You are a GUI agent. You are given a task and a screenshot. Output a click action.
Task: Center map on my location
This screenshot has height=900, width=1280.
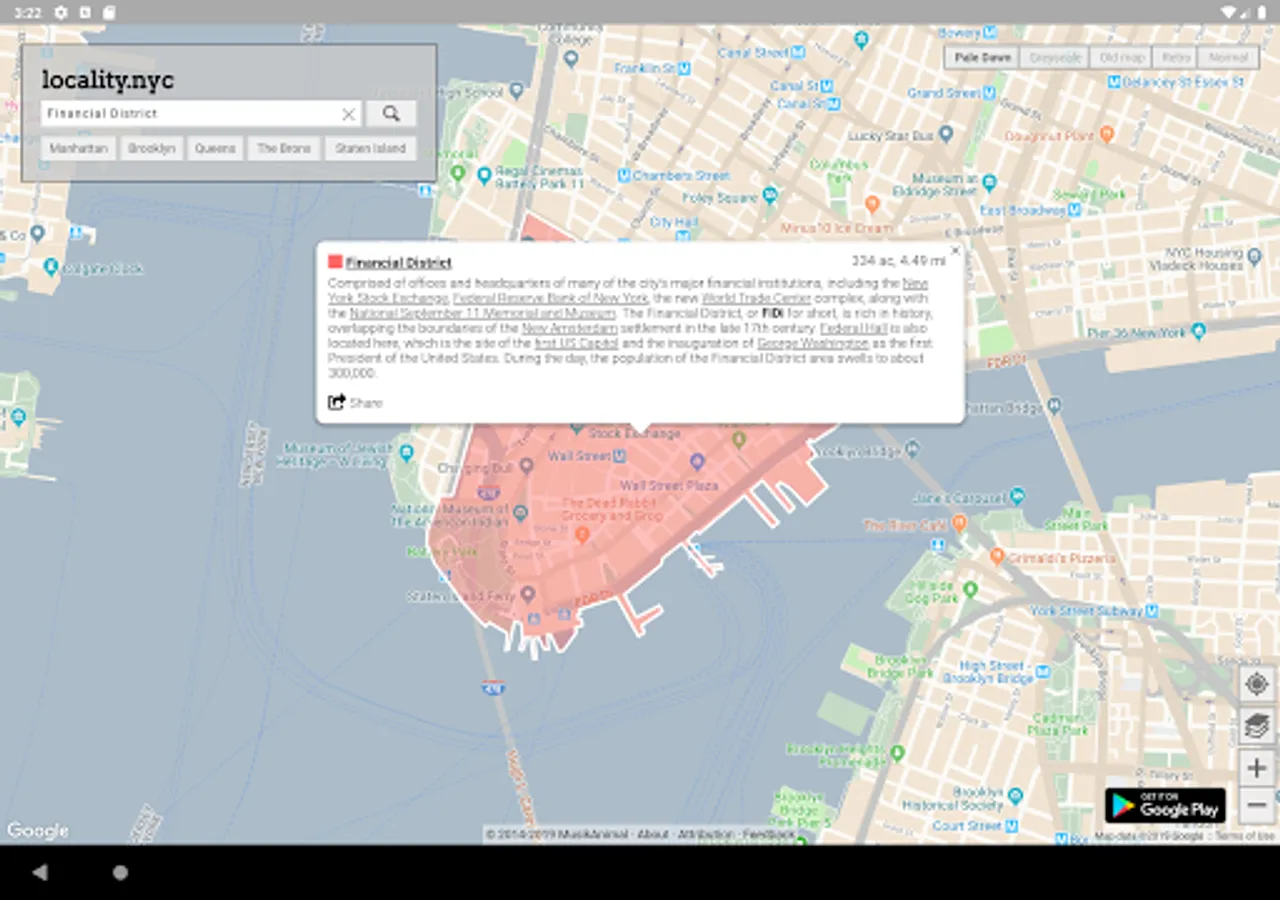pos(1257,684)
